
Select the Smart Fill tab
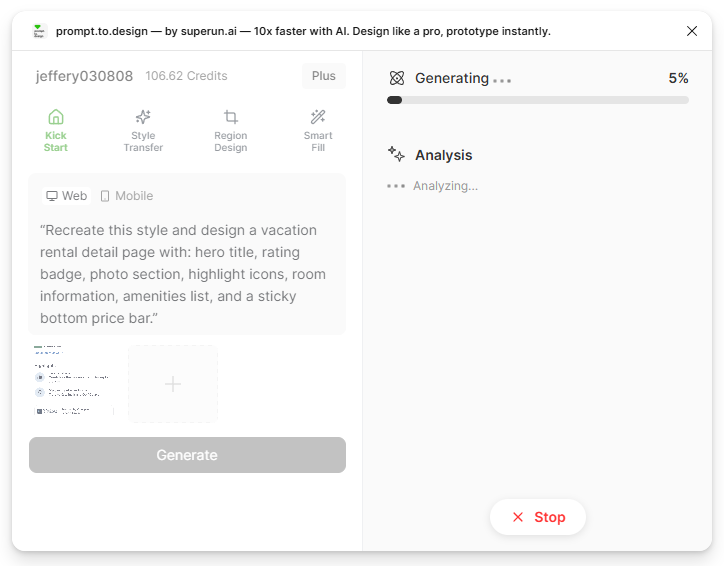(318, 131)
